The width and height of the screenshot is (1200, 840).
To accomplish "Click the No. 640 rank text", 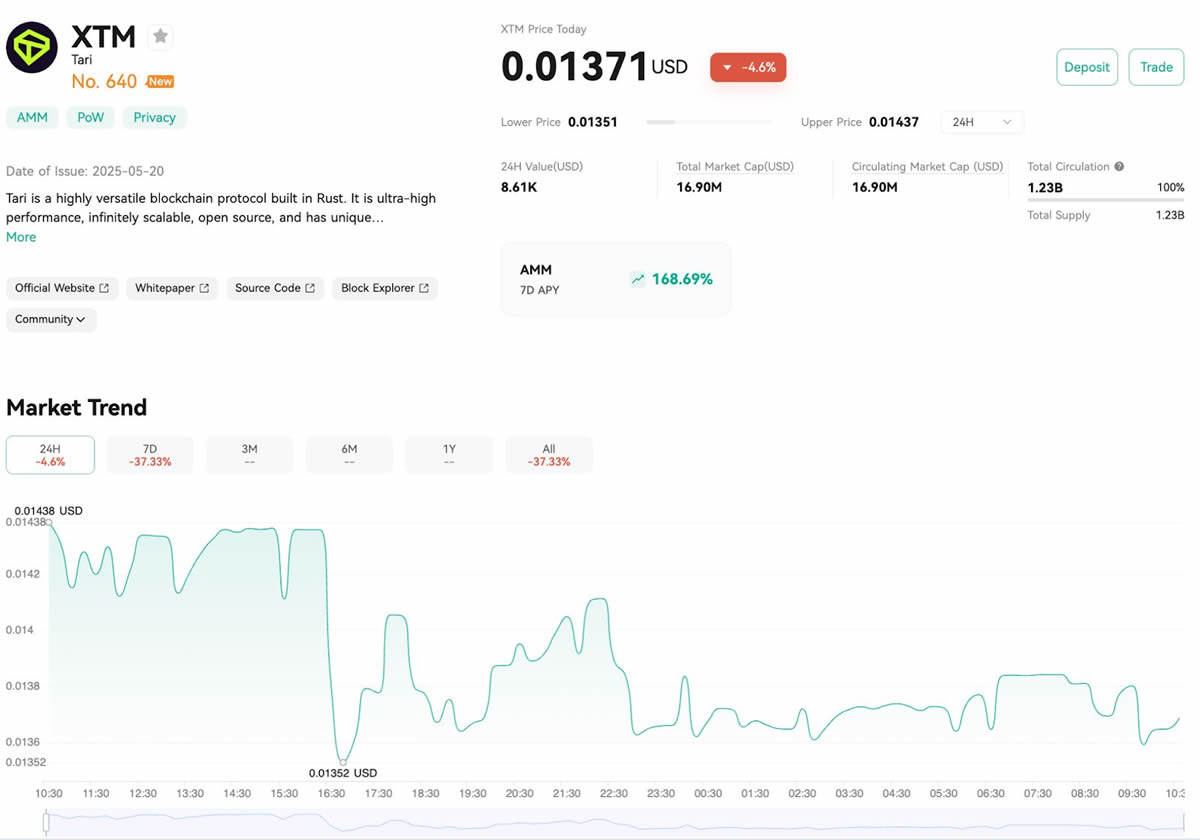I will [104, 81].
